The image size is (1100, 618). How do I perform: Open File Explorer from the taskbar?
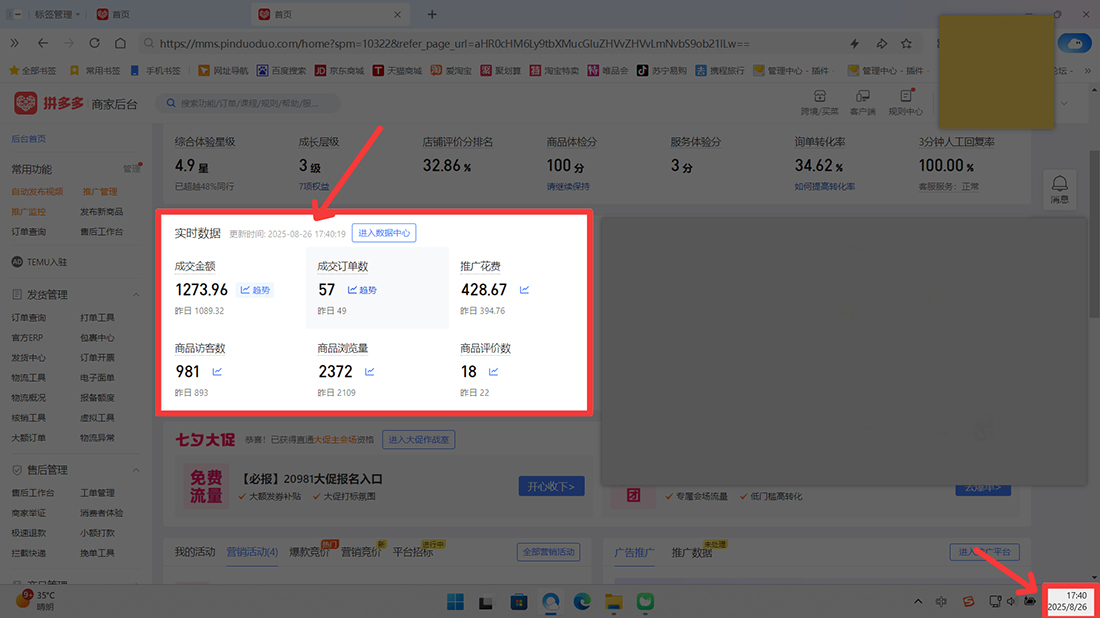(x=613, y=601)
